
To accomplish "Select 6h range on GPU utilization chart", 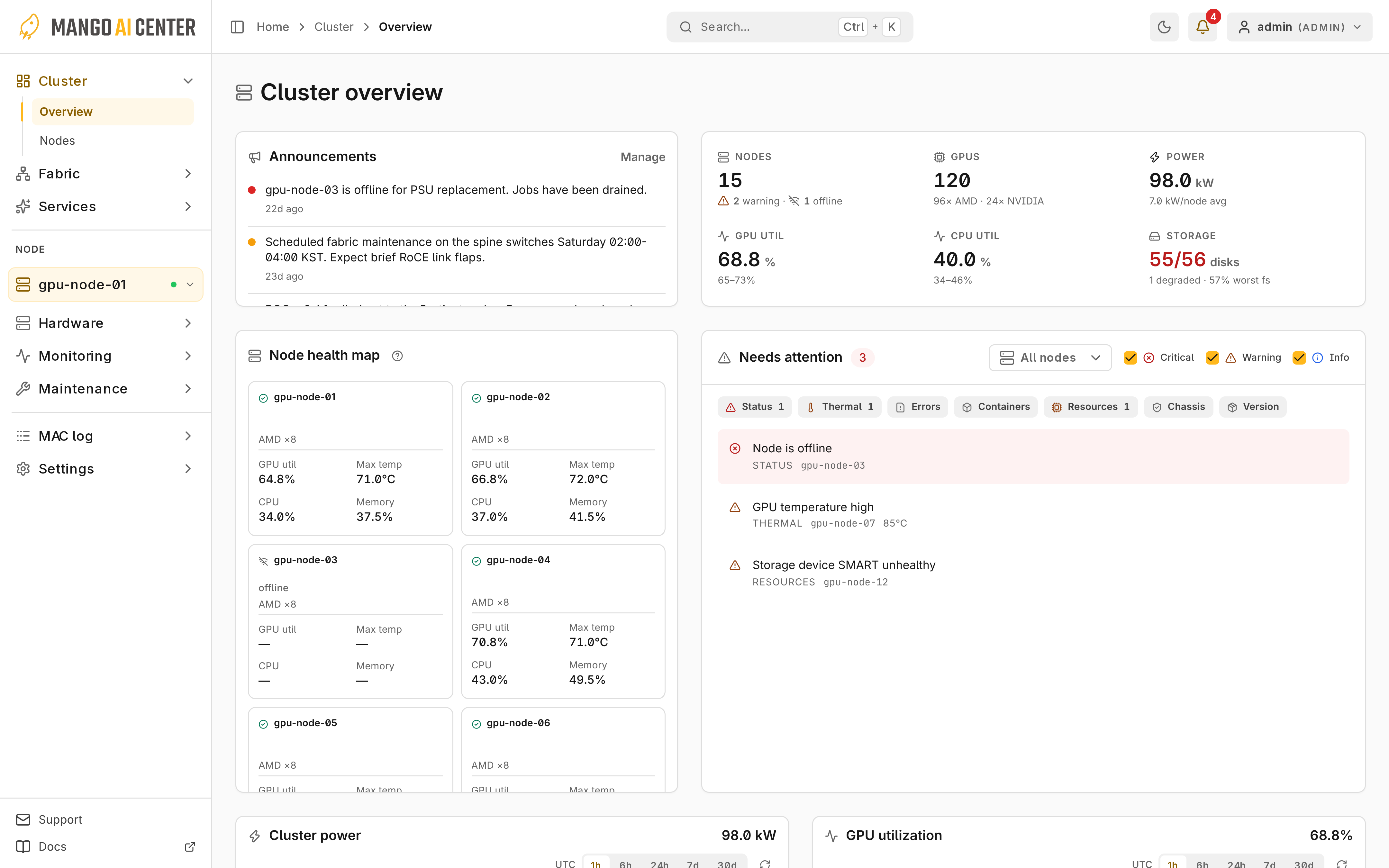I will coord(1202,864).
